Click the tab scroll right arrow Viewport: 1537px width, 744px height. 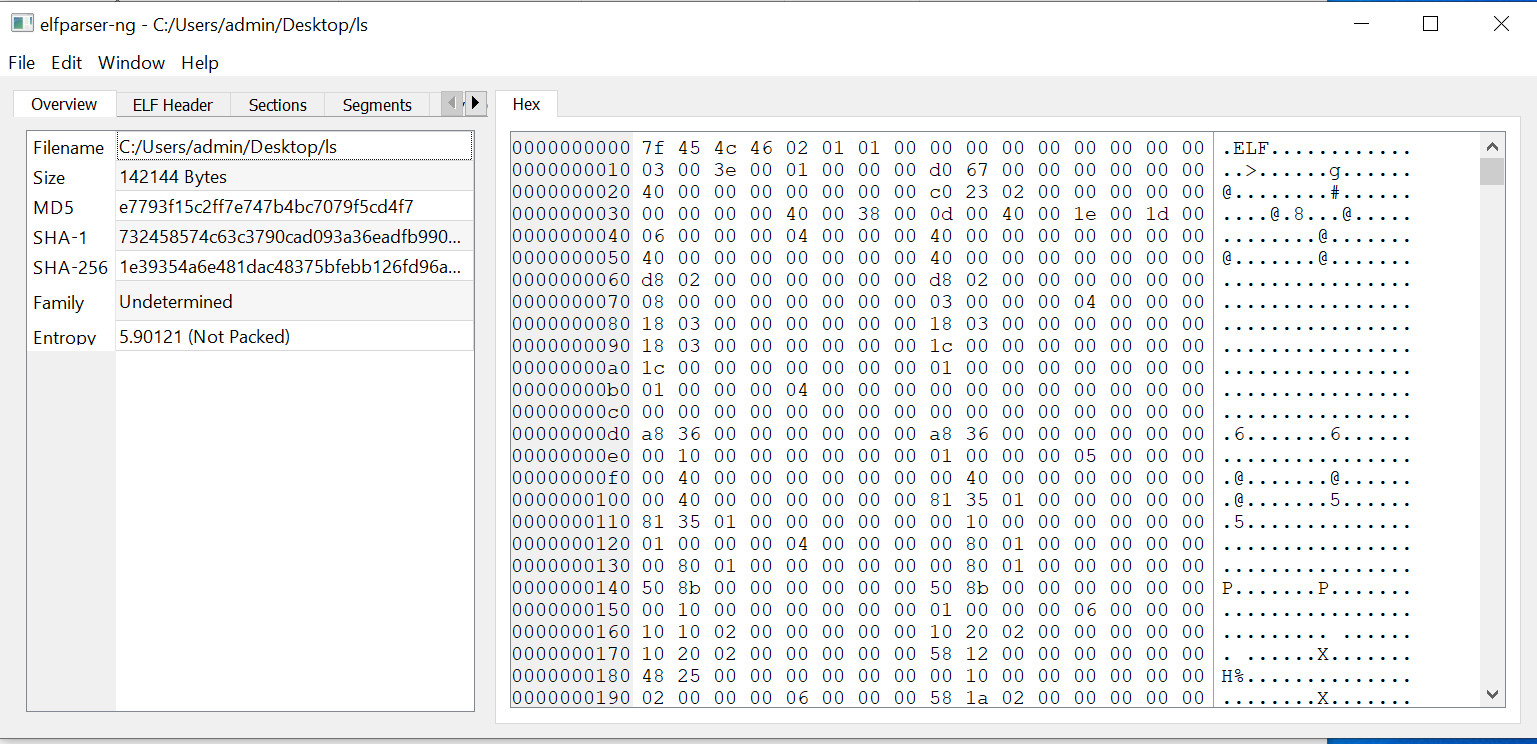pyautogui.click(x=476, y=102)
